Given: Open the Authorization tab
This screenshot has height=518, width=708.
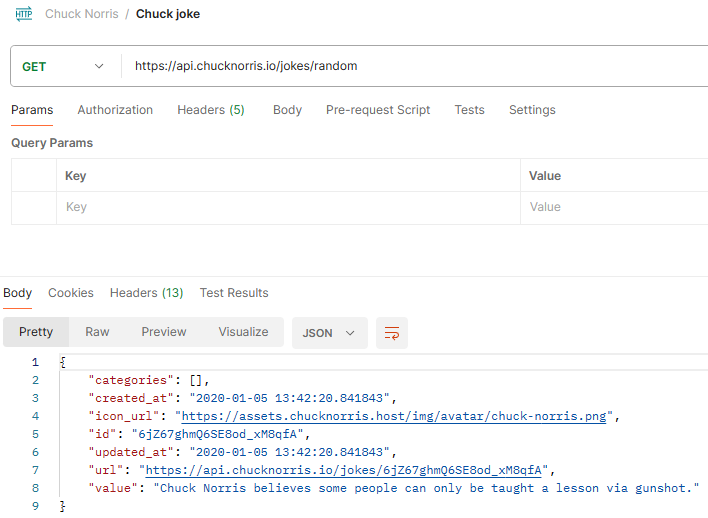Looking at the screenshot, I should pyautogui.click(x=115, y=110).
